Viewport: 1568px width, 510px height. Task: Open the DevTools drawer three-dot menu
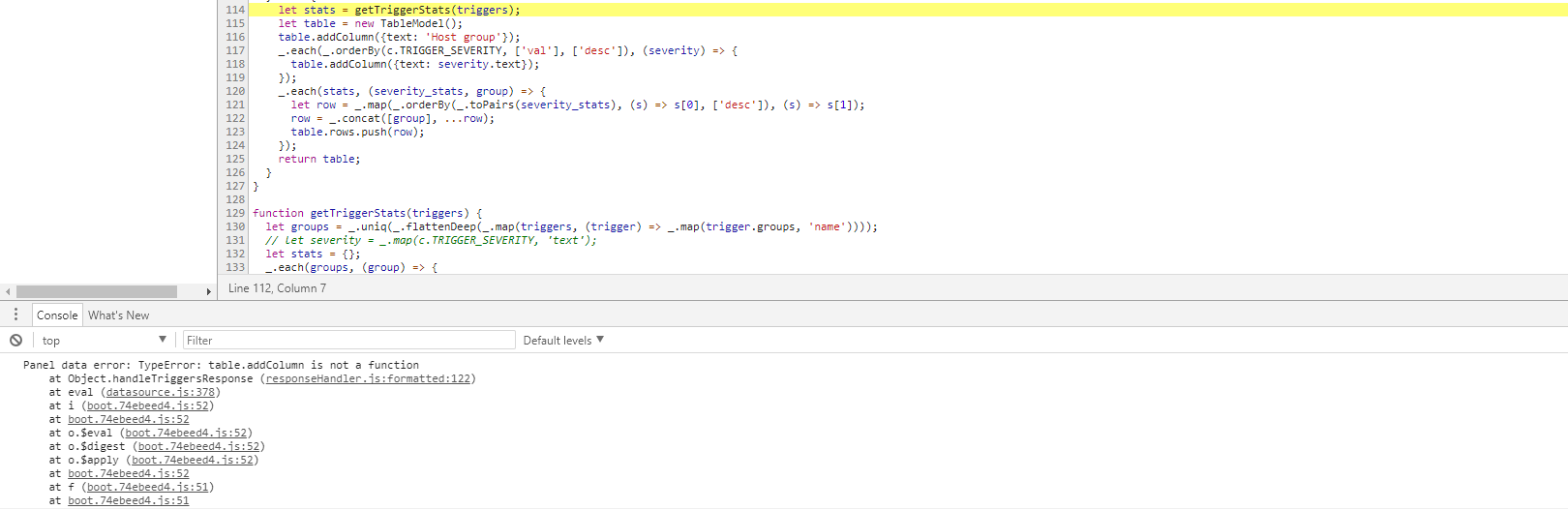pos(15,315)
